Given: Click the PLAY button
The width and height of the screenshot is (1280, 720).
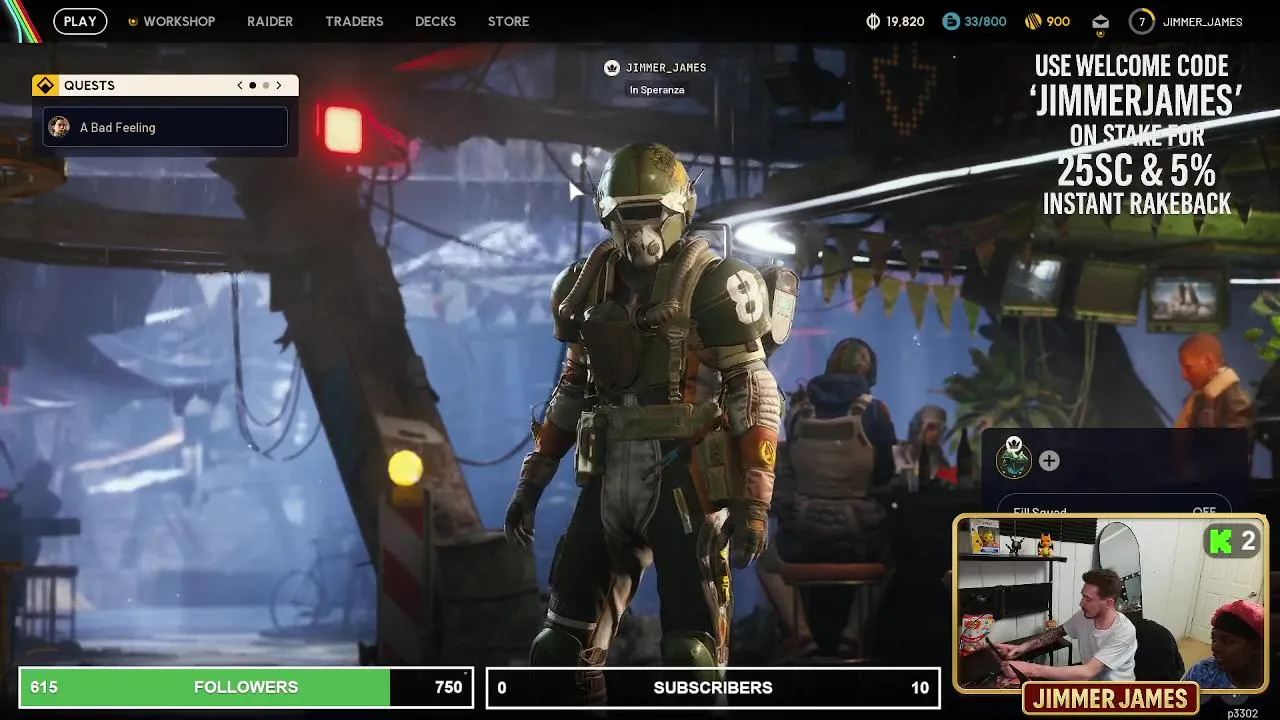Looking at the screenshot, I should (x=80, y=21).
